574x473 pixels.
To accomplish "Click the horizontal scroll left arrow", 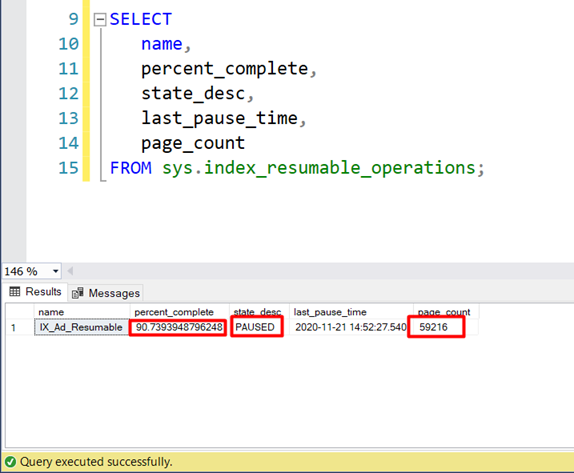I will [70, 271].
